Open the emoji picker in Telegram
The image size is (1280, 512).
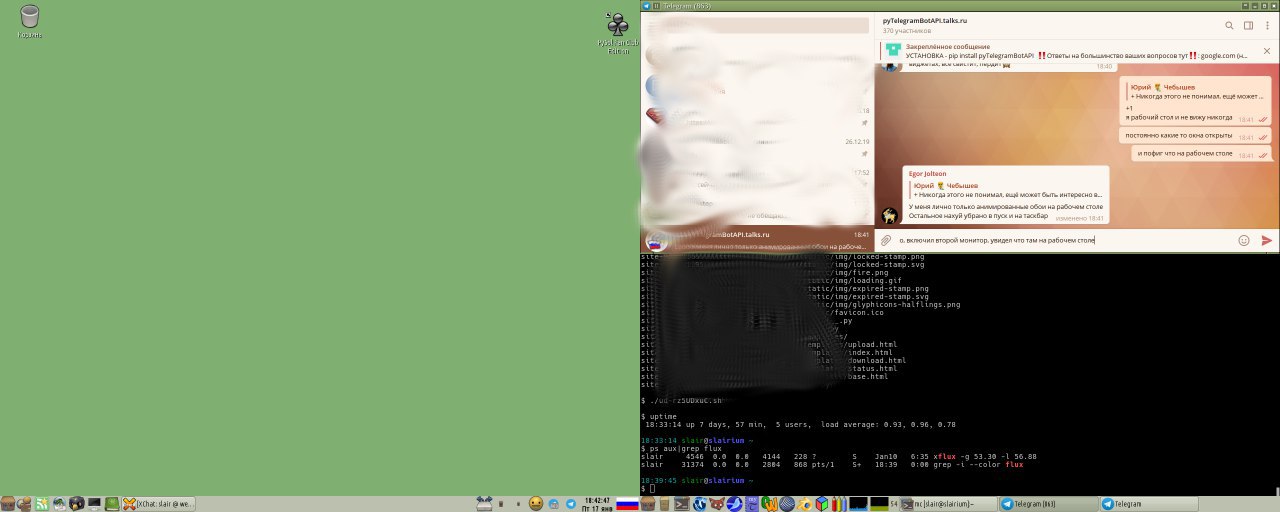tap(1244, 240)
